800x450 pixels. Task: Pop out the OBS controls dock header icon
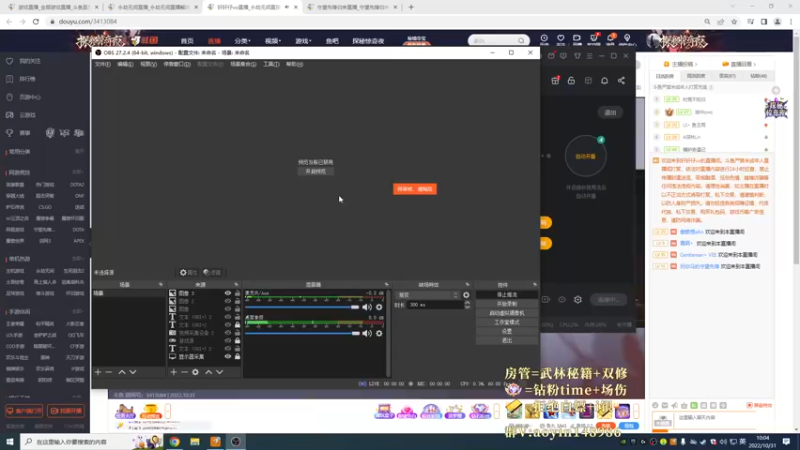click(x=535, y=285)
